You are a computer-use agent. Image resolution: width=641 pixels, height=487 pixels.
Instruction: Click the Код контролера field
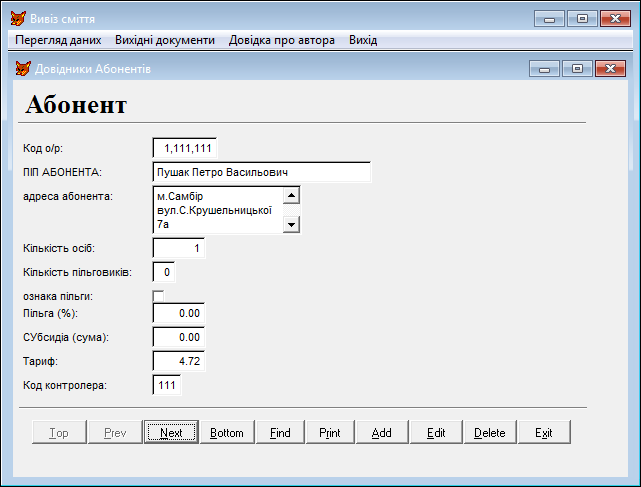(167, 385)
